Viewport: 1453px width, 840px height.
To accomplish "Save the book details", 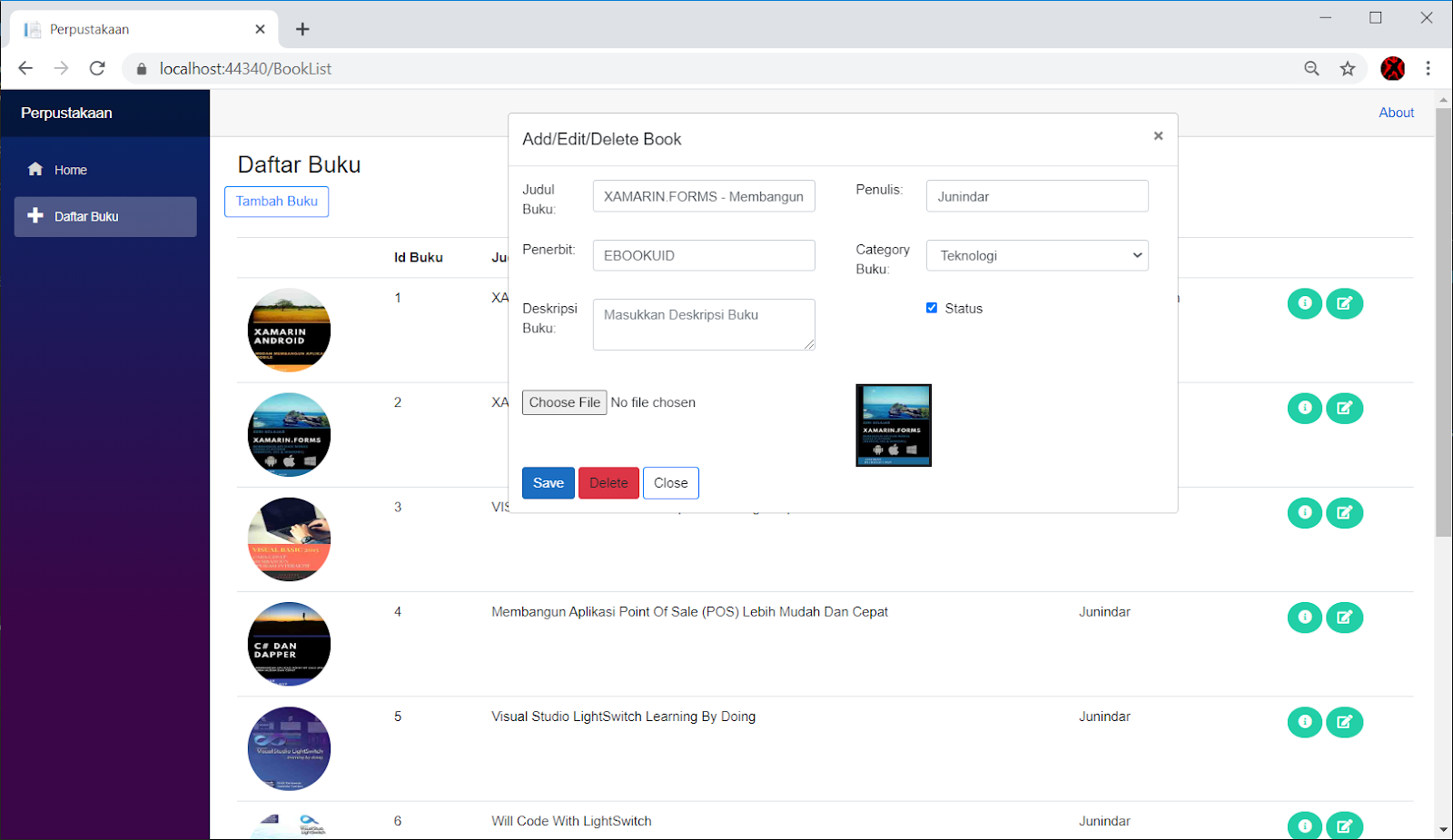I will pyautogui.click(x=548, y=483).
